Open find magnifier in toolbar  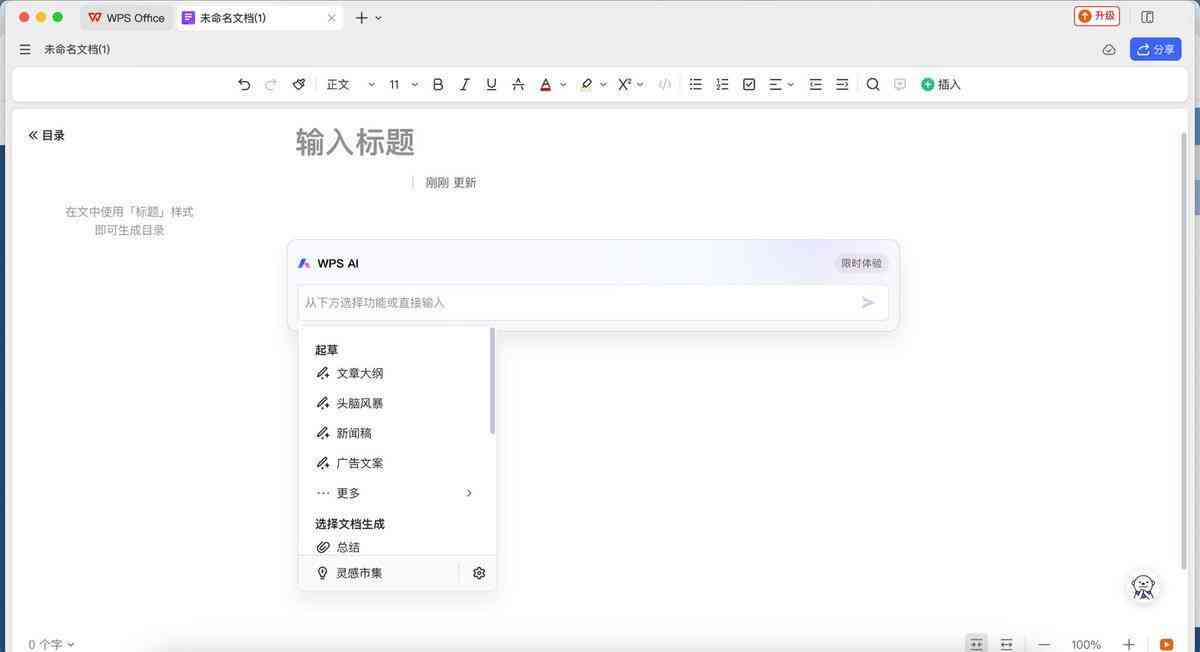click(873, 85)
